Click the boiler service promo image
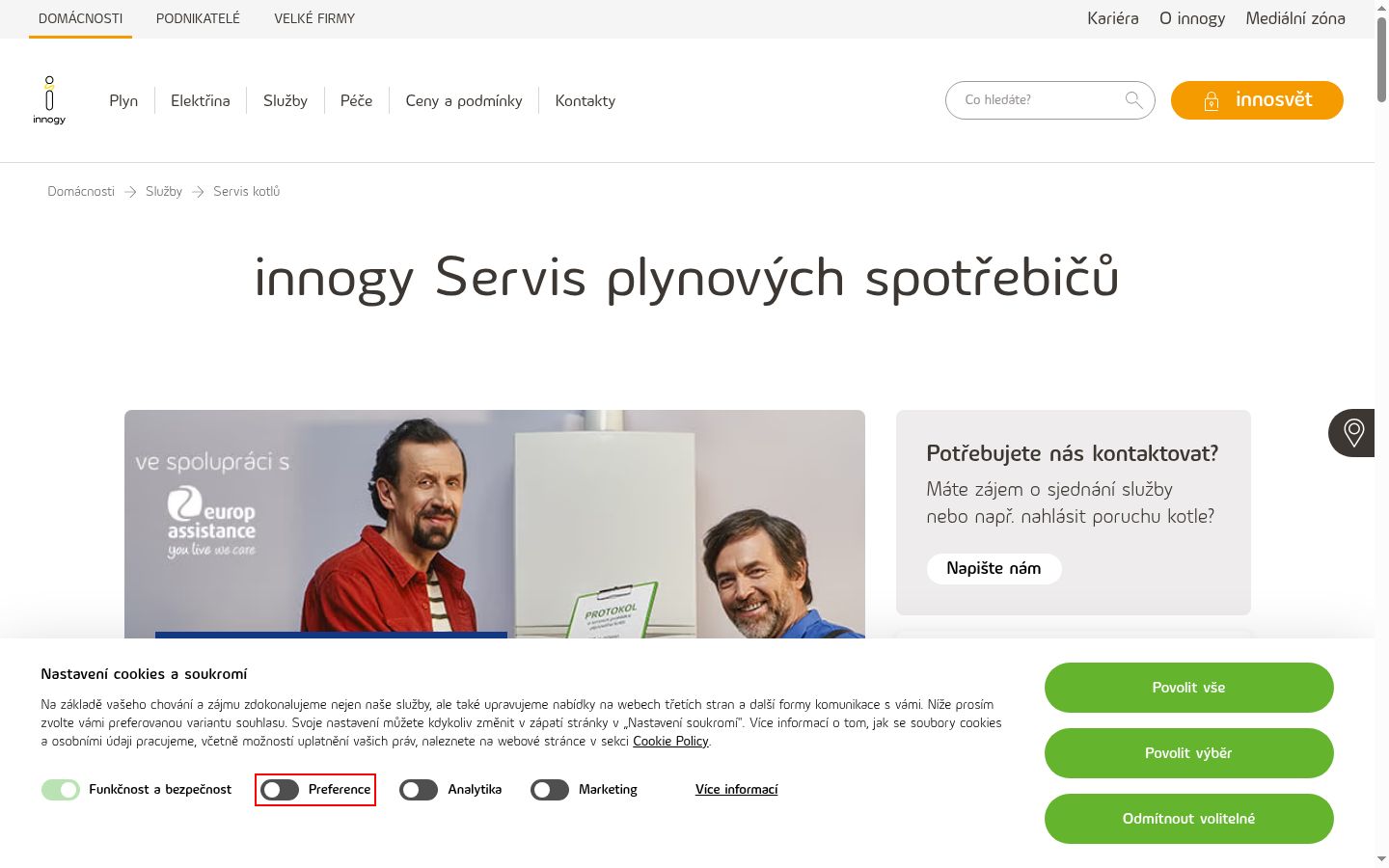1389x868 pixels. [x=495, y=524]
